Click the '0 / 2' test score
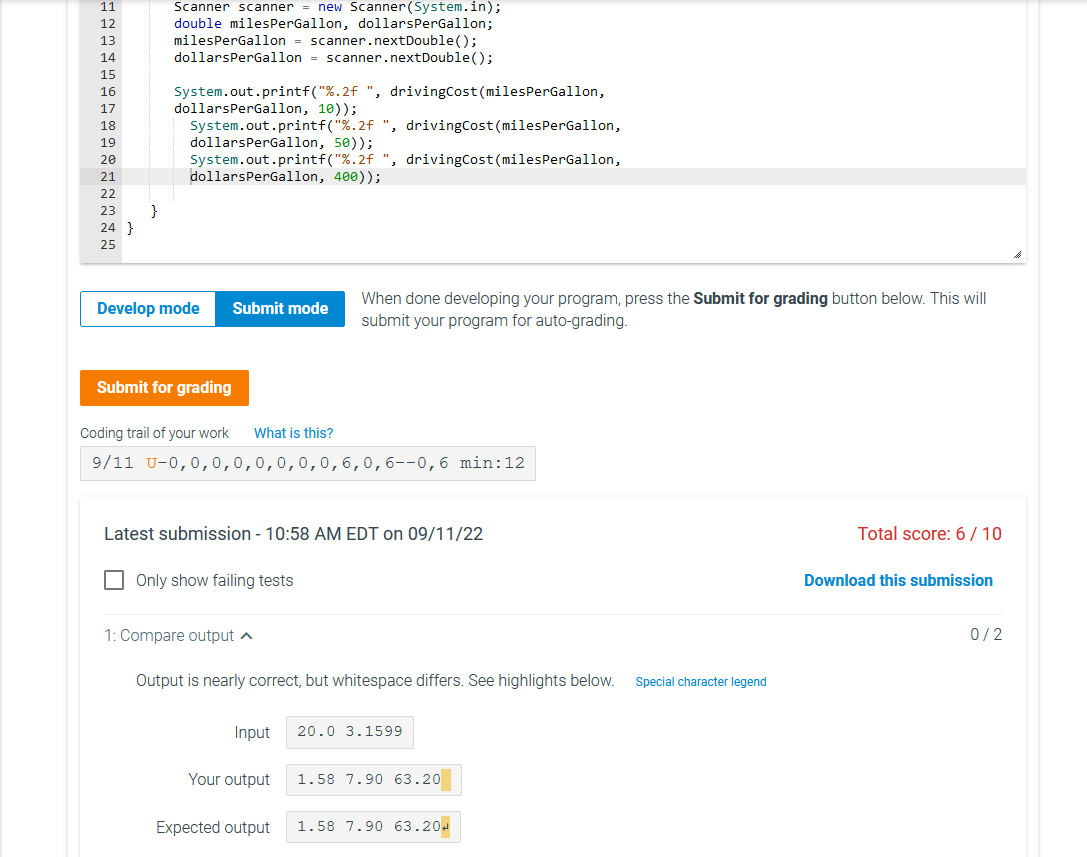Image resolution: width=1087 pixels, height=857 pixels. pyautogui.click(x=986, y=634)
